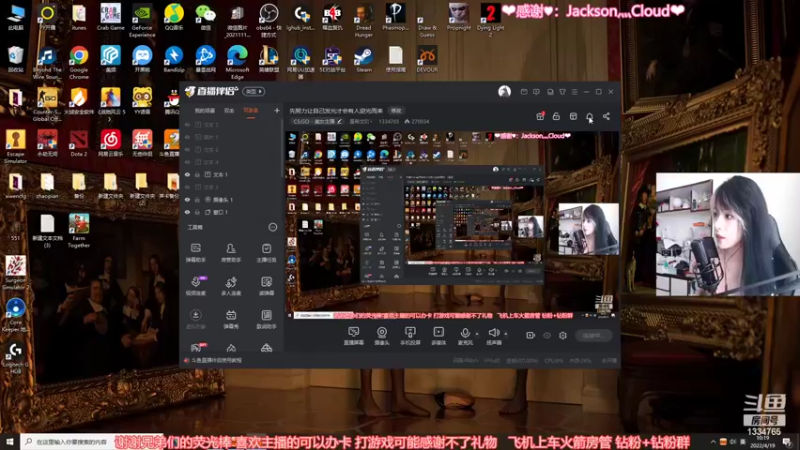Add a screen capture source from bottom bar
The height and width of the screenshot is (450, 800).
click(x=353, y=336)
